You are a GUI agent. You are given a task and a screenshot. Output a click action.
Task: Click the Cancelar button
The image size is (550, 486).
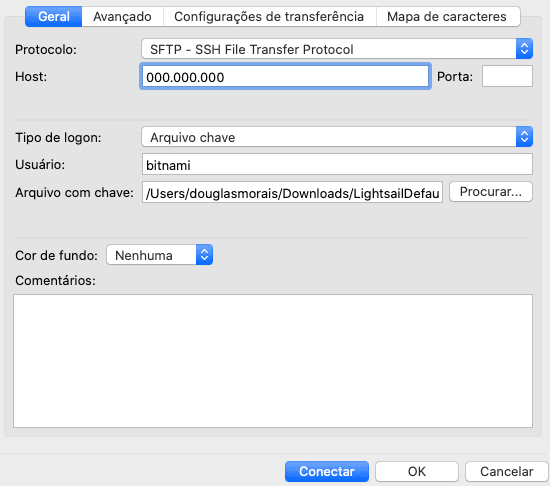(x=507, y=471)
